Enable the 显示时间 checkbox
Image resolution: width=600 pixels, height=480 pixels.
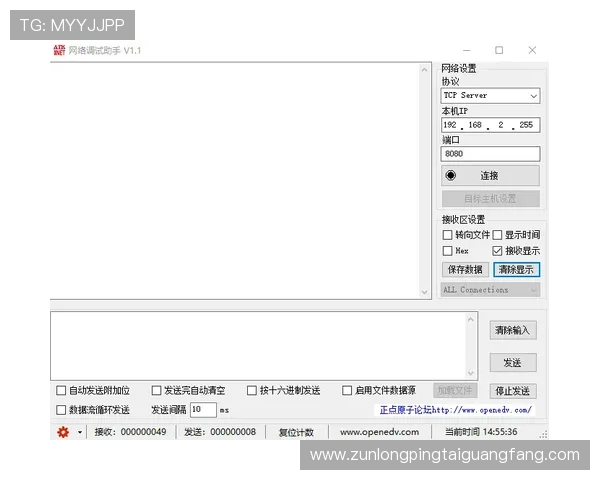pos(497,234)
